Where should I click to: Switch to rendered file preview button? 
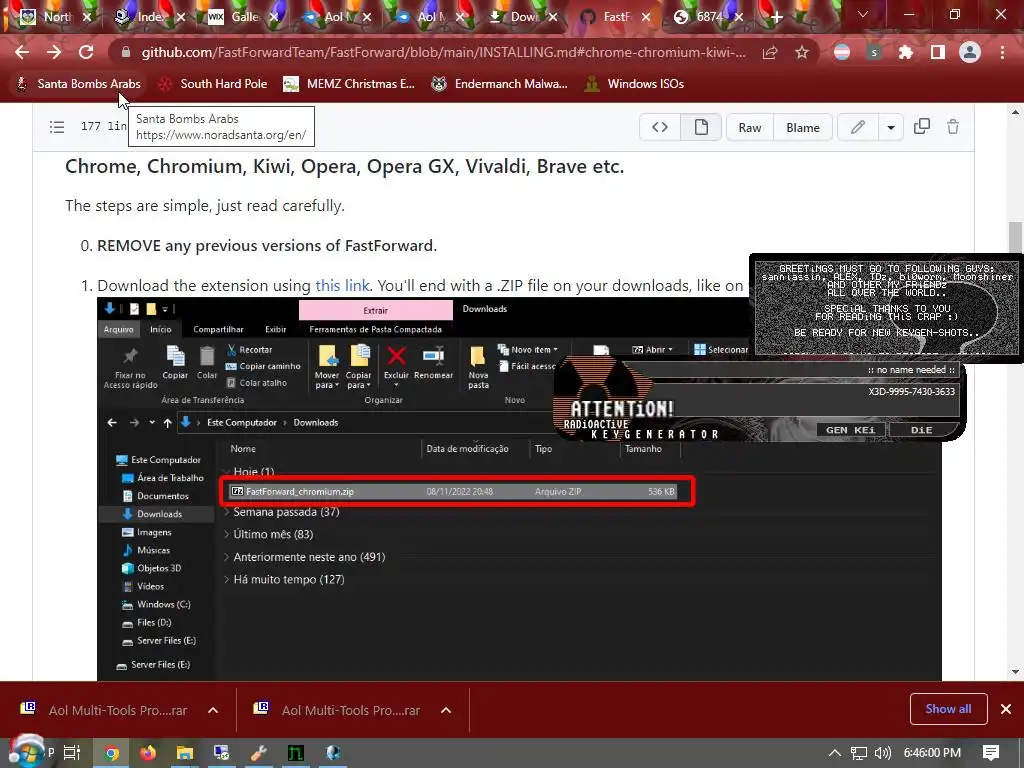(x=701, y=127)
